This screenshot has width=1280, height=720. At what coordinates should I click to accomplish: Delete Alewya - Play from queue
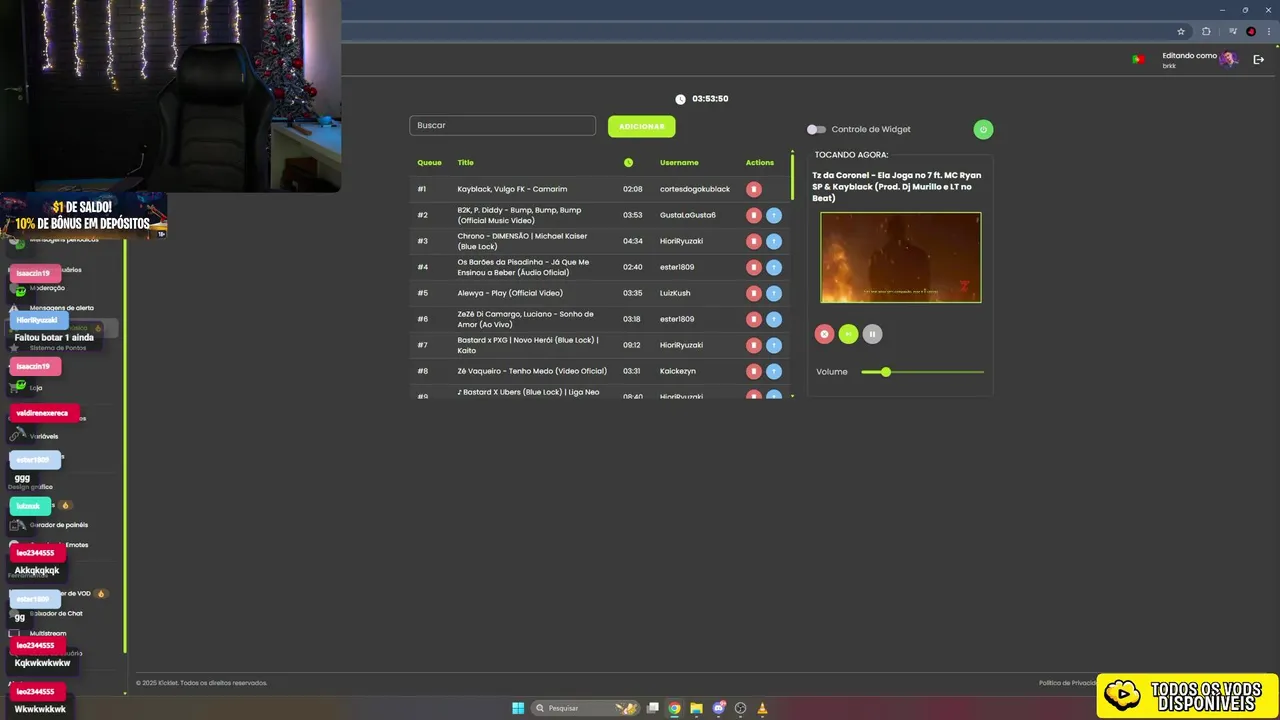(x=754, y=293)
